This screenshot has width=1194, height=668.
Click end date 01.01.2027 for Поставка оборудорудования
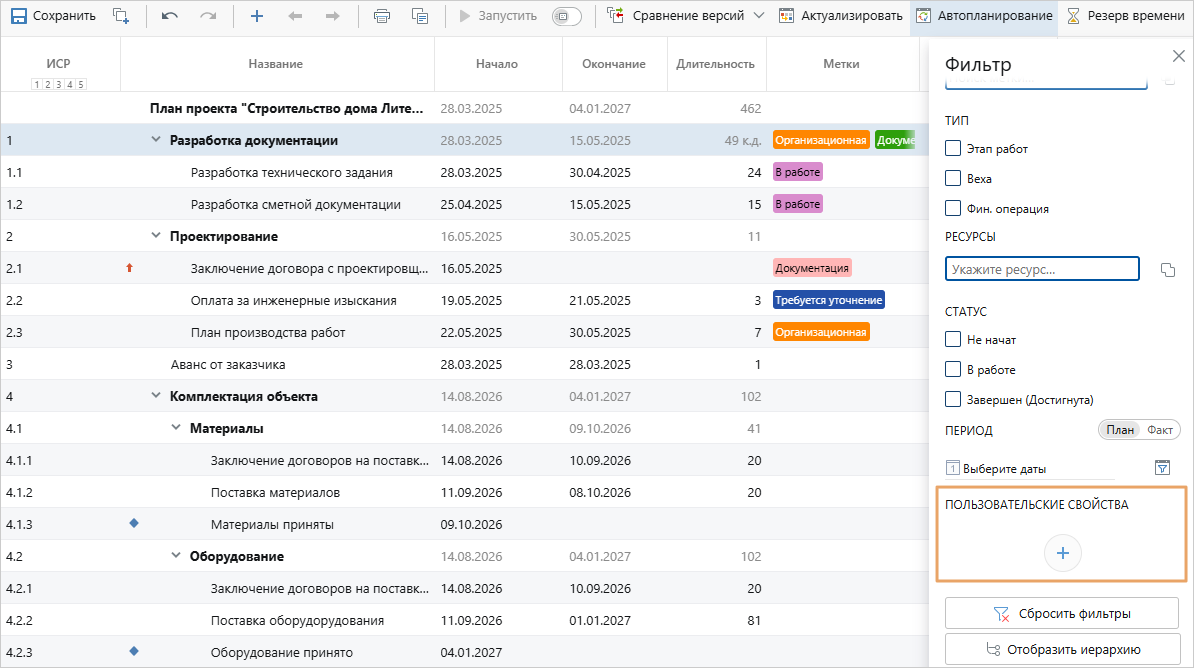600,620
